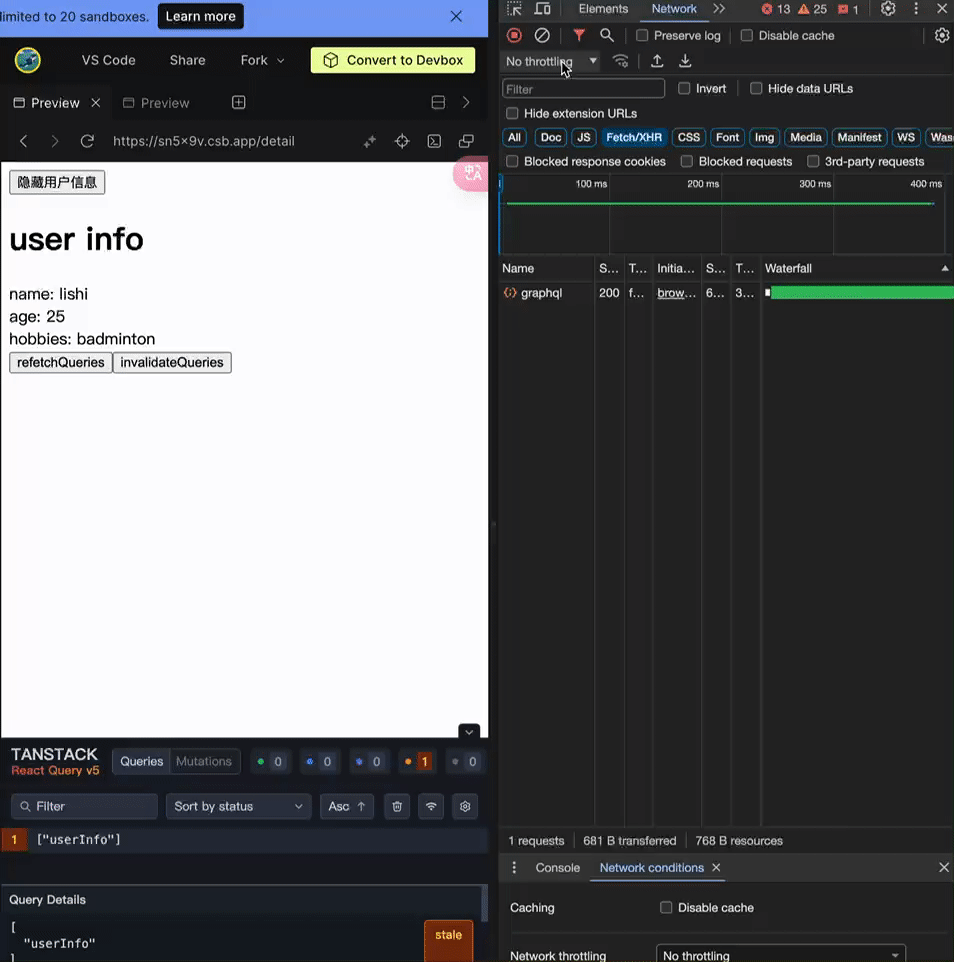
Task: Activate inspect element picker
Action: point(514,9)
